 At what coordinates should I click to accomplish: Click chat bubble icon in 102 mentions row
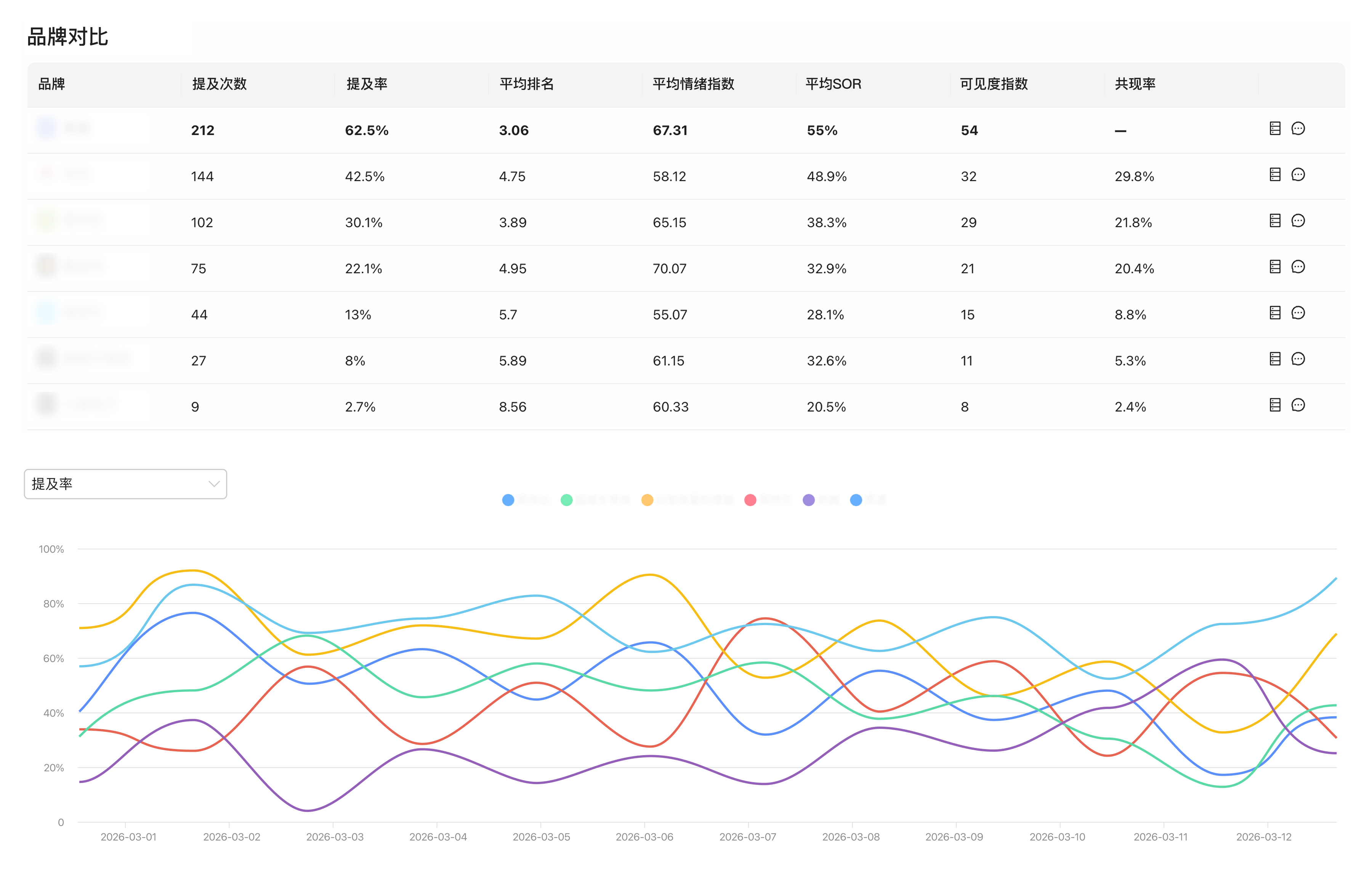click(x=1298, y=221)
